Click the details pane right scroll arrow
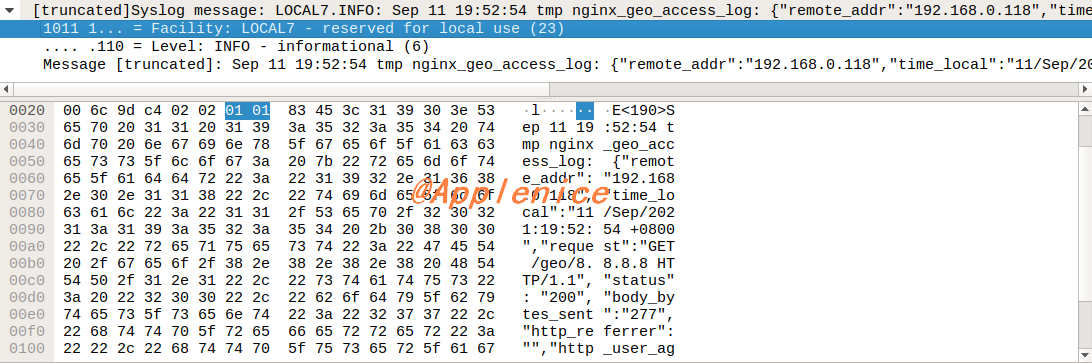The height and width of the screenshot is (363, 1092). point(1085,89)
